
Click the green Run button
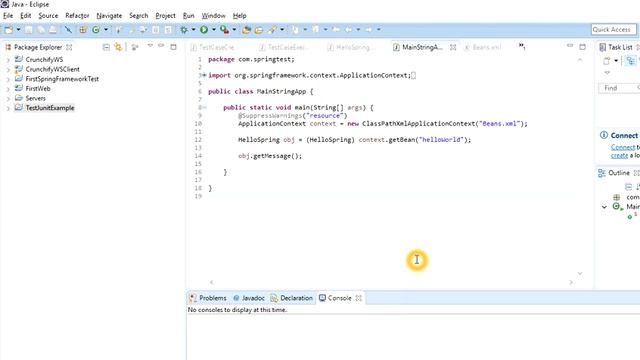pyautogui.click(x=204, y=29)
